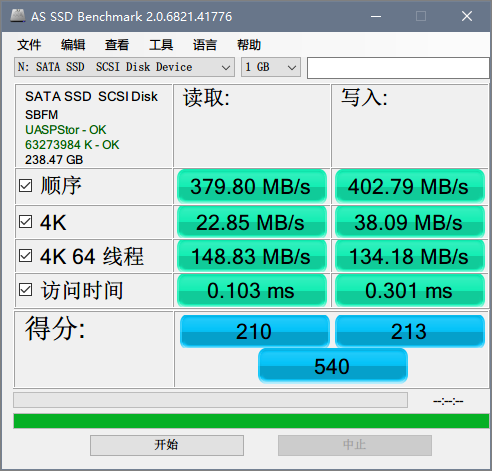
Task: Minimize the AS SSD Benchmark window
Action: (x=376, y=16)
